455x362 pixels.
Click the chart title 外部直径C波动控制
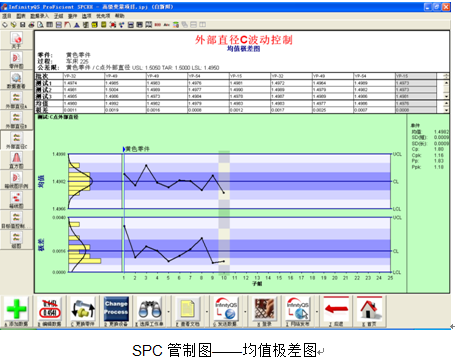244,40
